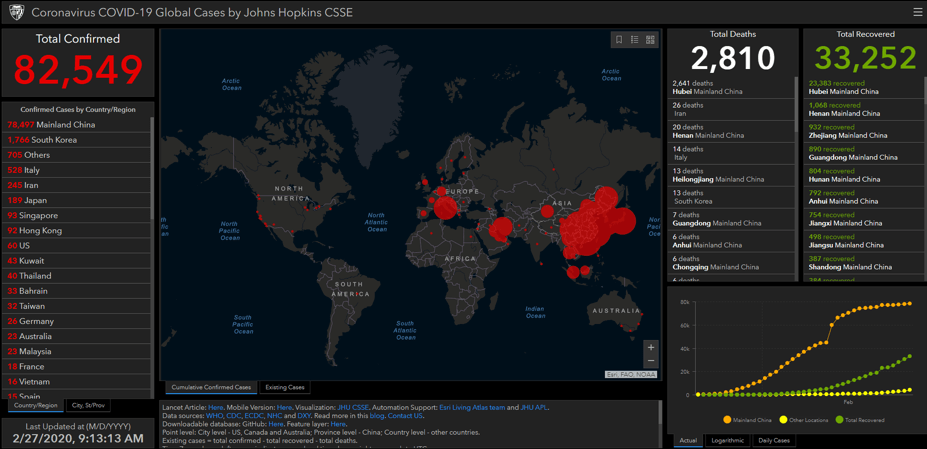Select '932 recovered Zhejiang' entry
The height and width of the screenshot is (449, 927).
pyautogui.click(x=864, y=131)
